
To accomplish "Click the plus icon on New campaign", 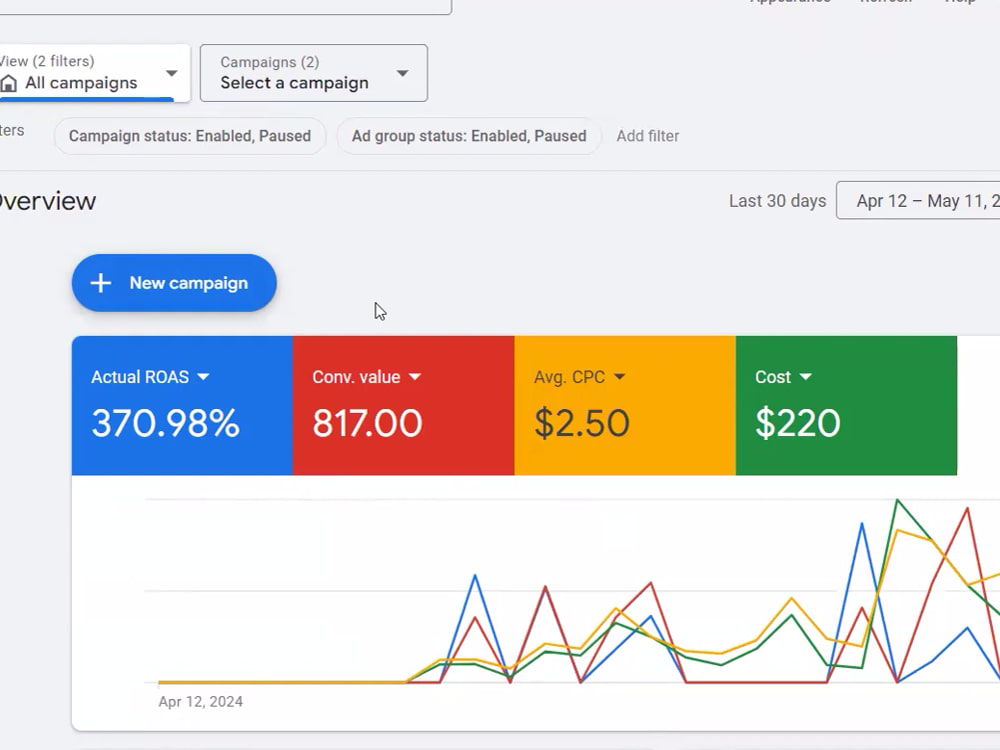I will (x=101, y=283).
